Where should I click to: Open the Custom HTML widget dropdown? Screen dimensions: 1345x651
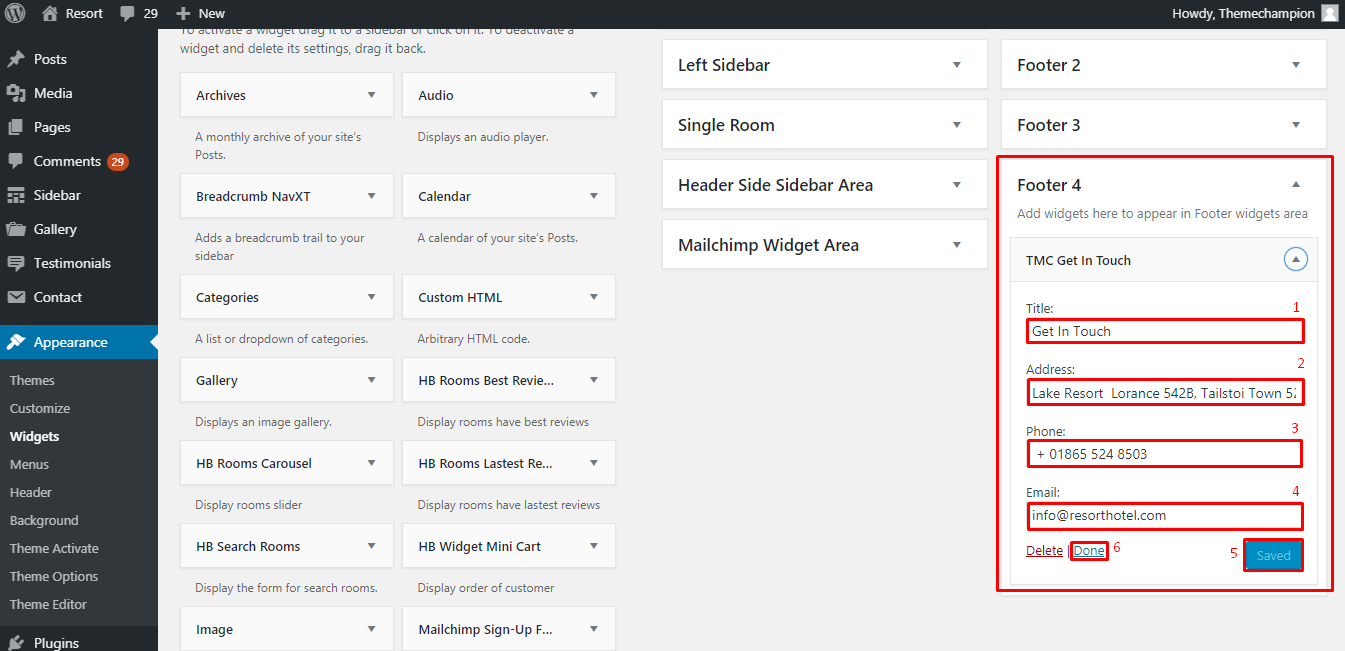tap(594, 297)
